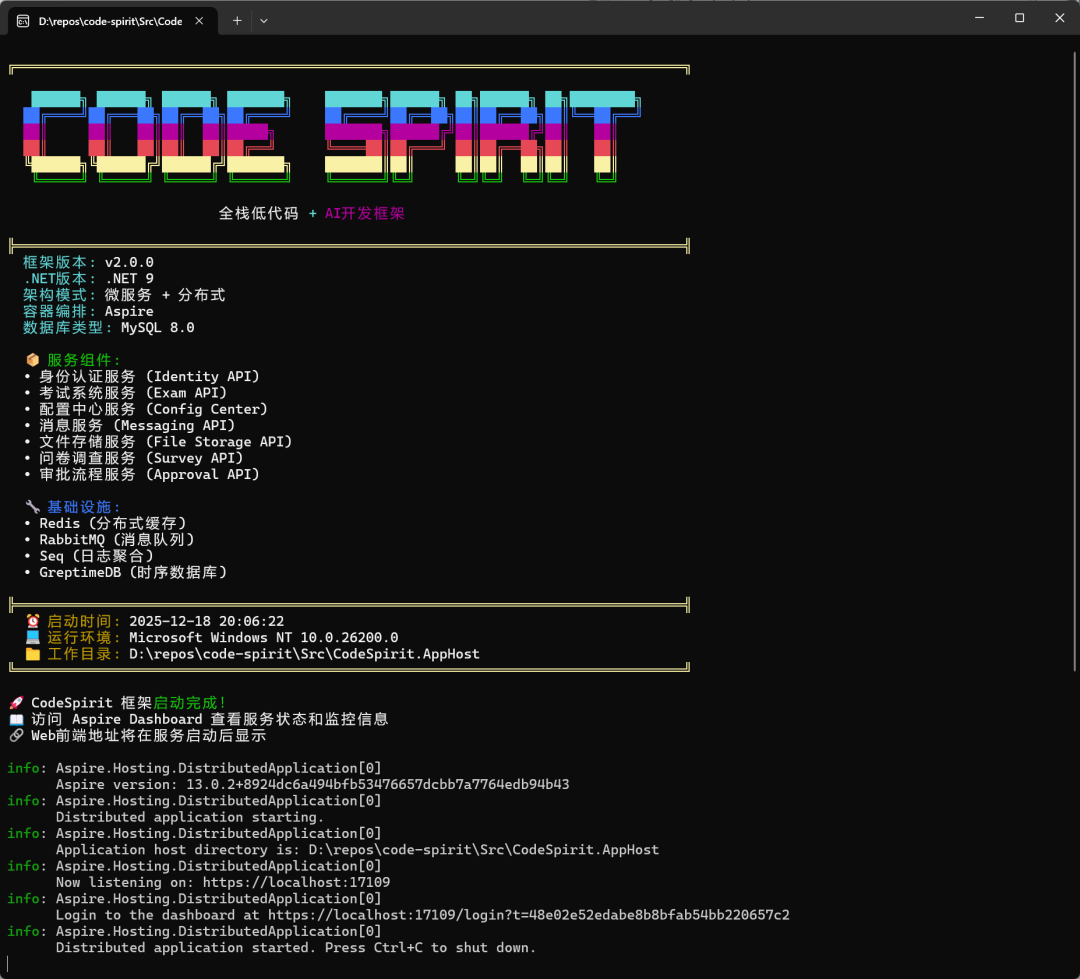
Task: Click the laptop emoji beside 运行环境
Action: [x=32, y=637]
